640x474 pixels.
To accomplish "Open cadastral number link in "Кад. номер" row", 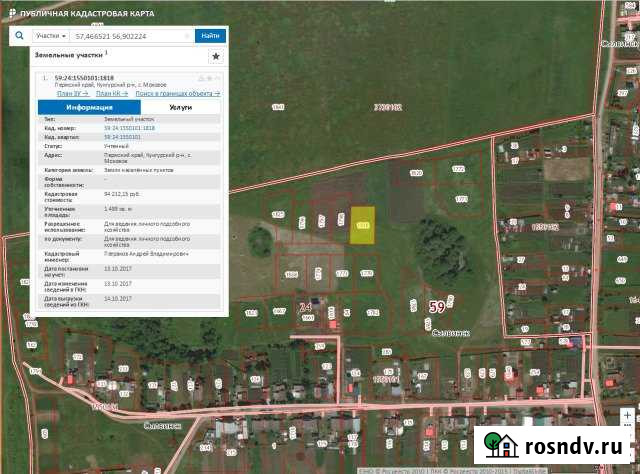I will click(129, 128).
